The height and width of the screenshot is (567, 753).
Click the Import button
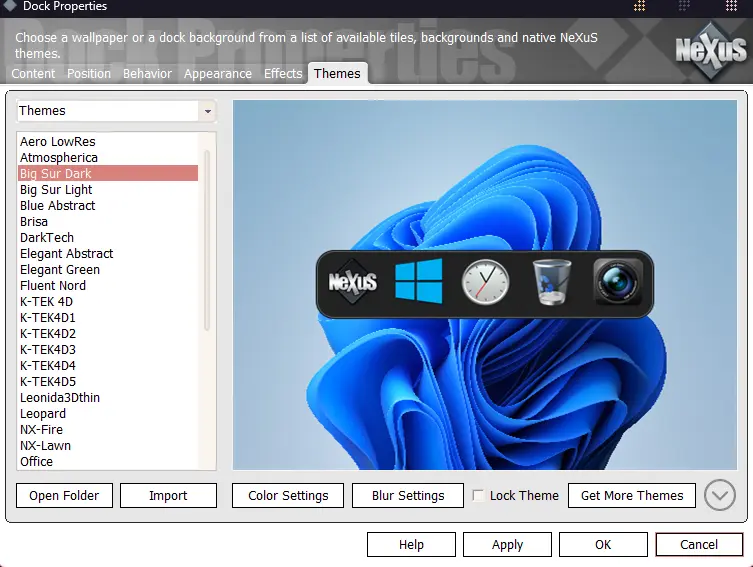coord(168,495)
